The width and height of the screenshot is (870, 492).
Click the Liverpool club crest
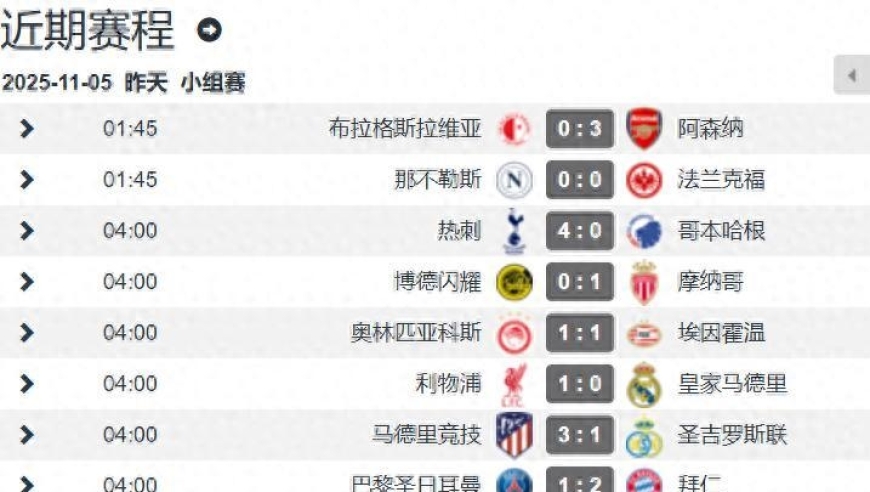pos(514,384)
